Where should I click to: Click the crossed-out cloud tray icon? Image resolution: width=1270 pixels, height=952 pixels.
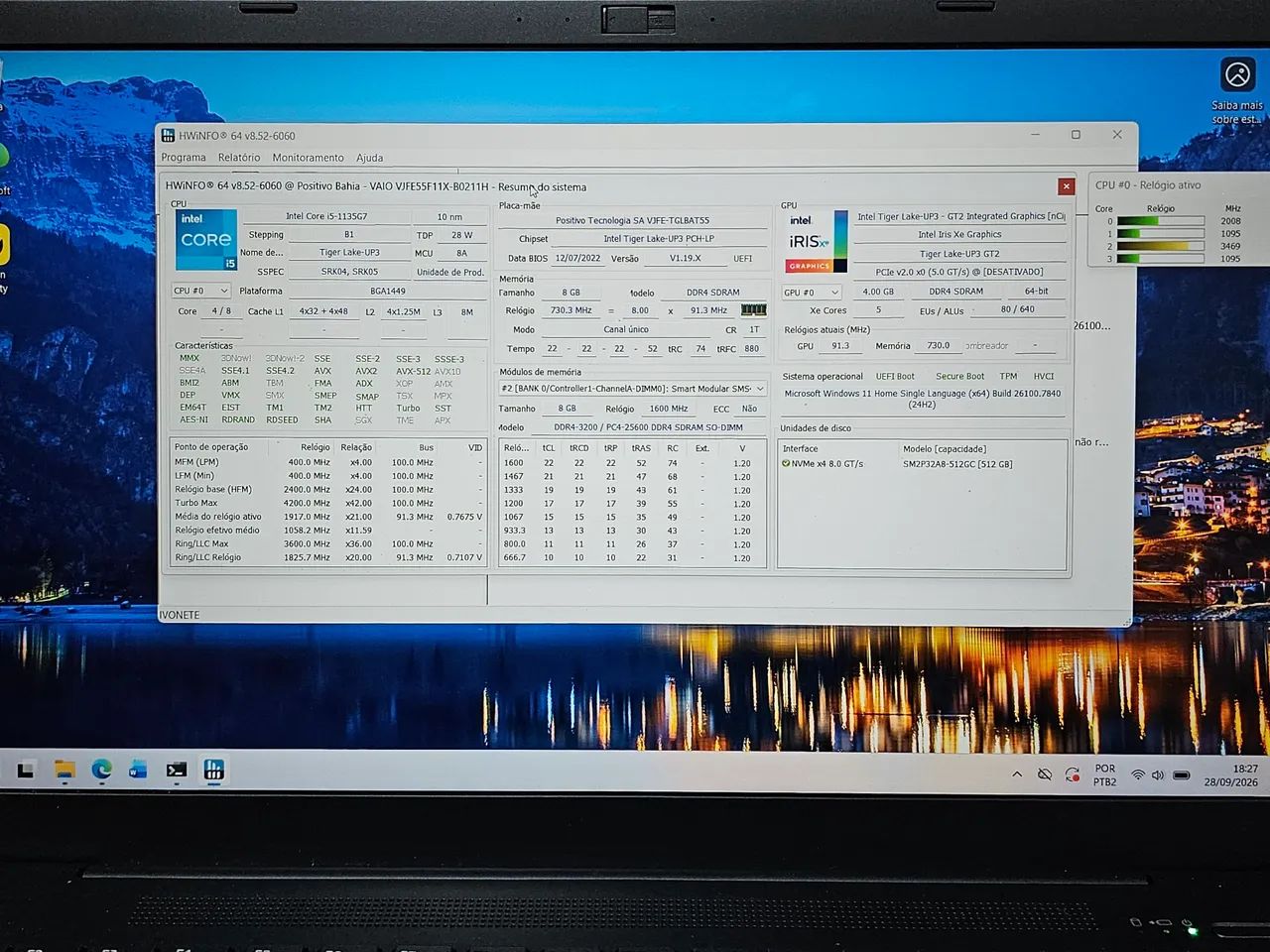pyautogui.click(x=1044, y=774)
